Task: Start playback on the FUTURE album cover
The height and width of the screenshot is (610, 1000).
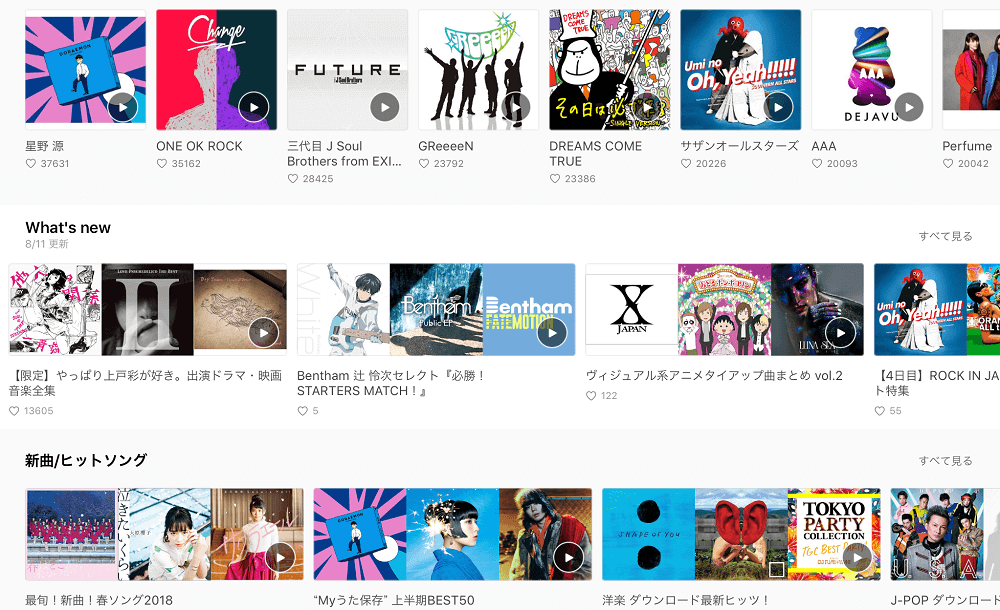Action: (385, 107)
